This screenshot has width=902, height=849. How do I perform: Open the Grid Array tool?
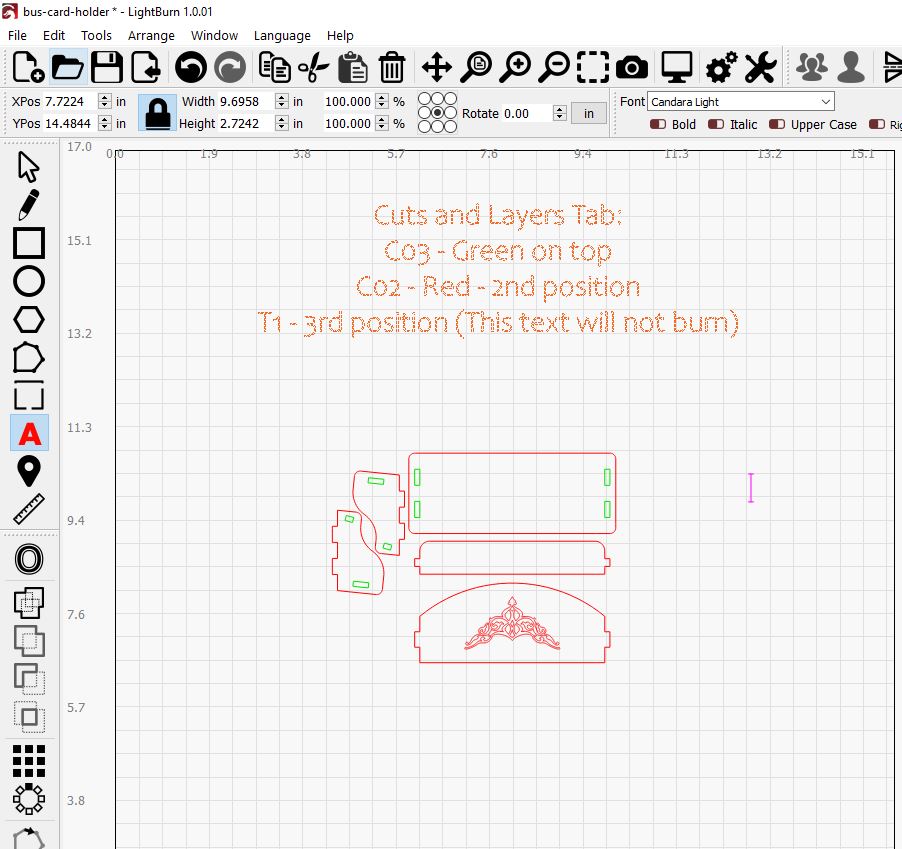tap(29, 761)
